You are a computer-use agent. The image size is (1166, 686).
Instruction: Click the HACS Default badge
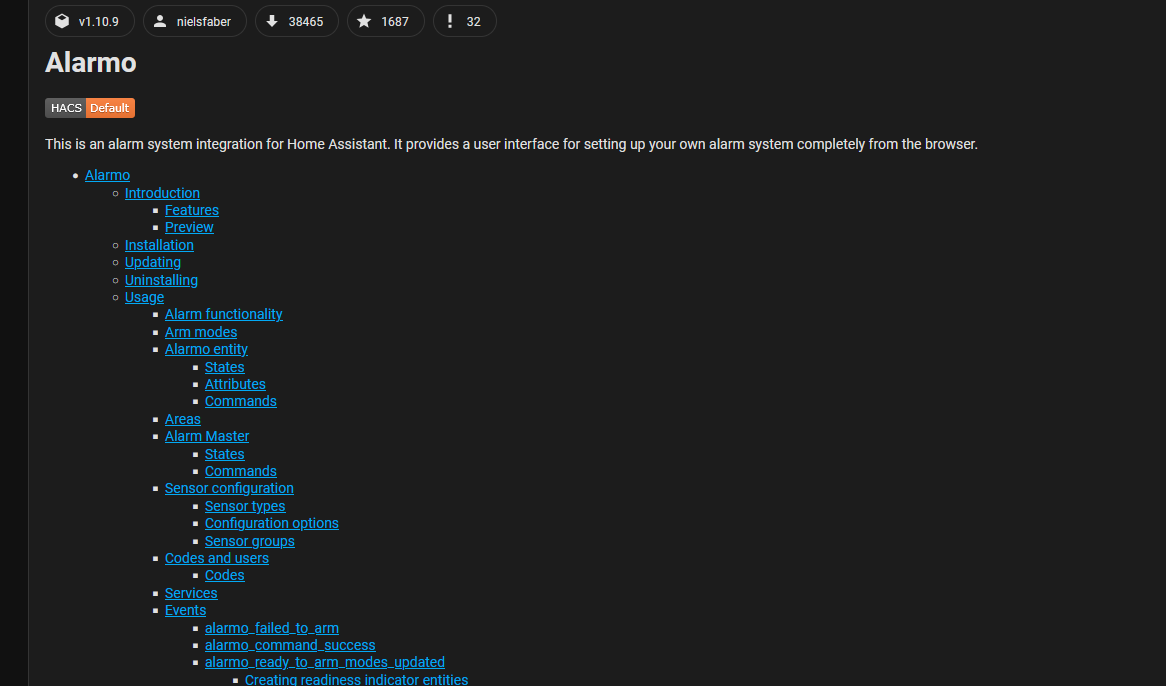(x=90, y=108)
